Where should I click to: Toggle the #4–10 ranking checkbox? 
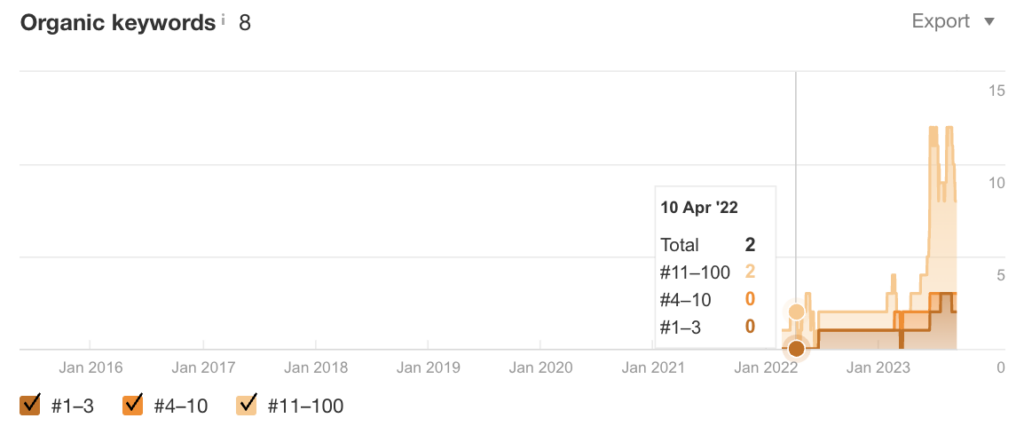click(x=133, y=404)
